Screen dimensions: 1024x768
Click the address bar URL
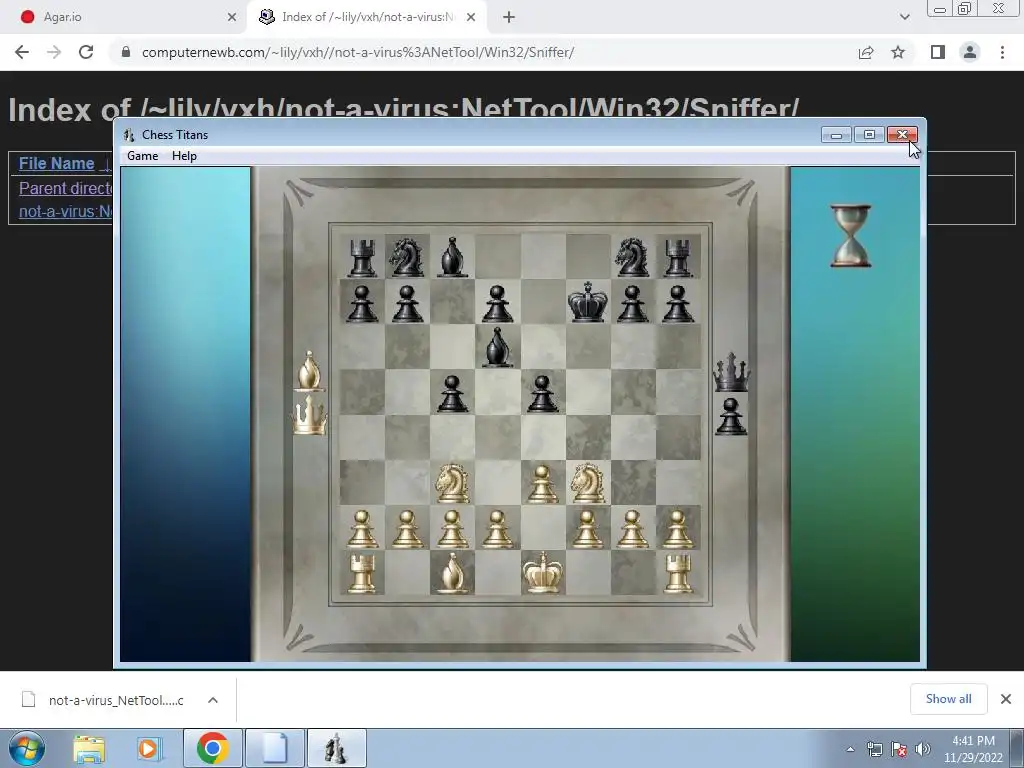pyautogui.click(x=358, y=52)
